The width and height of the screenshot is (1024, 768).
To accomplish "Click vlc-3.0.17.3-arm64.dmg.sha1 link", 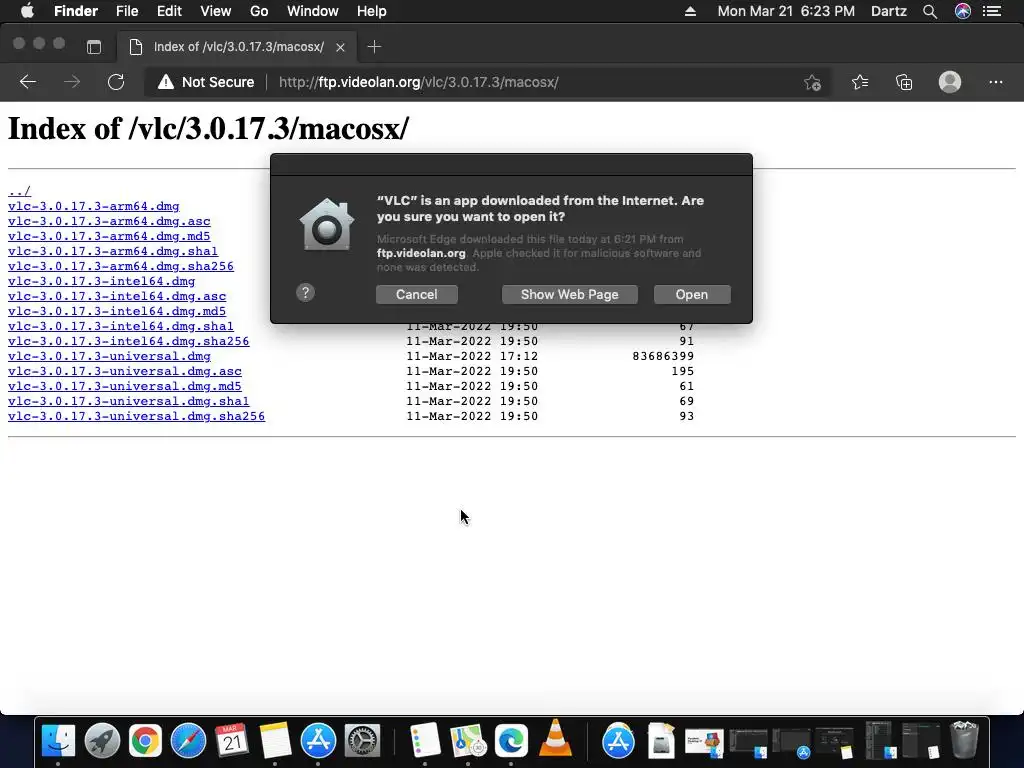I will tap(113, 251).
